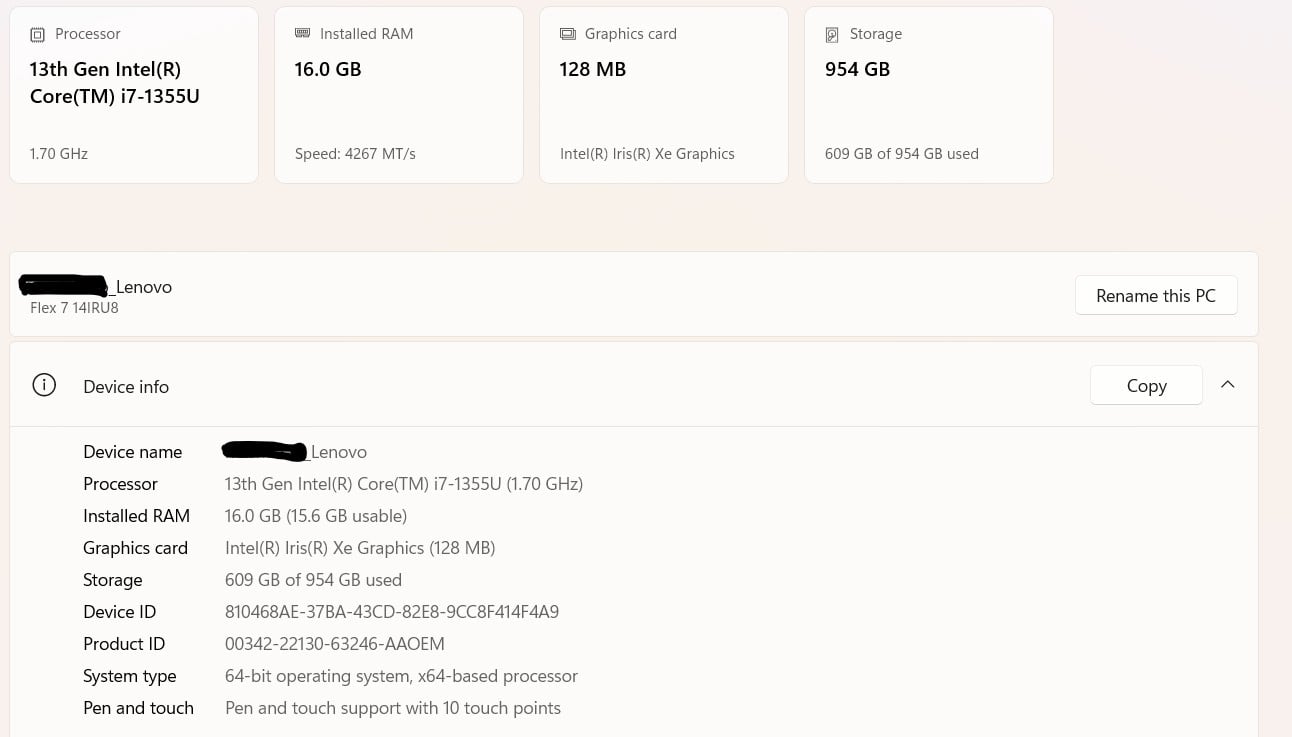Click the Storage drive icon

832,35
